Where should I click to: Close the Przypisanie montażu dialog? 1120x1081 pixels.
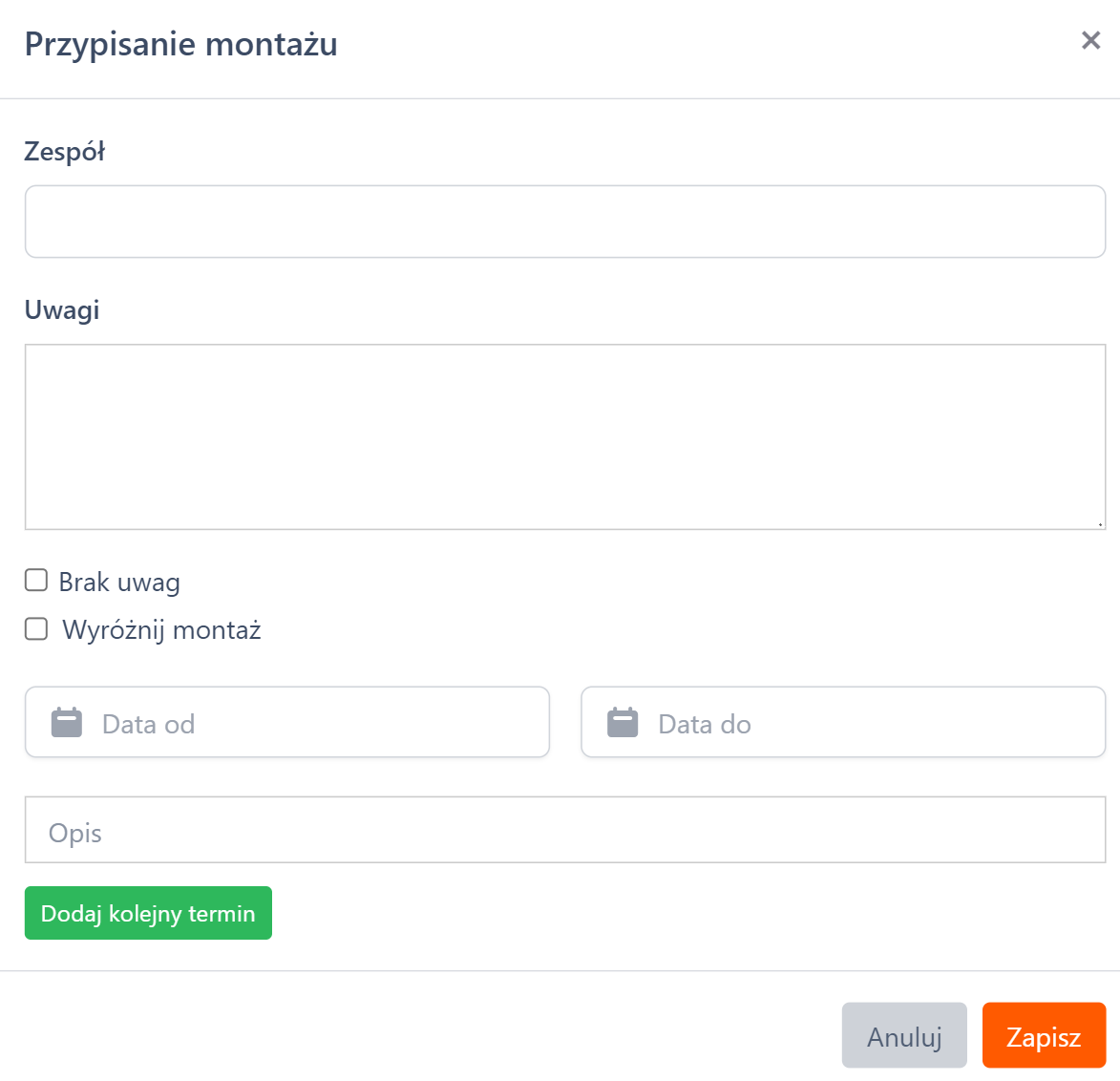[x=1090, y=40]
